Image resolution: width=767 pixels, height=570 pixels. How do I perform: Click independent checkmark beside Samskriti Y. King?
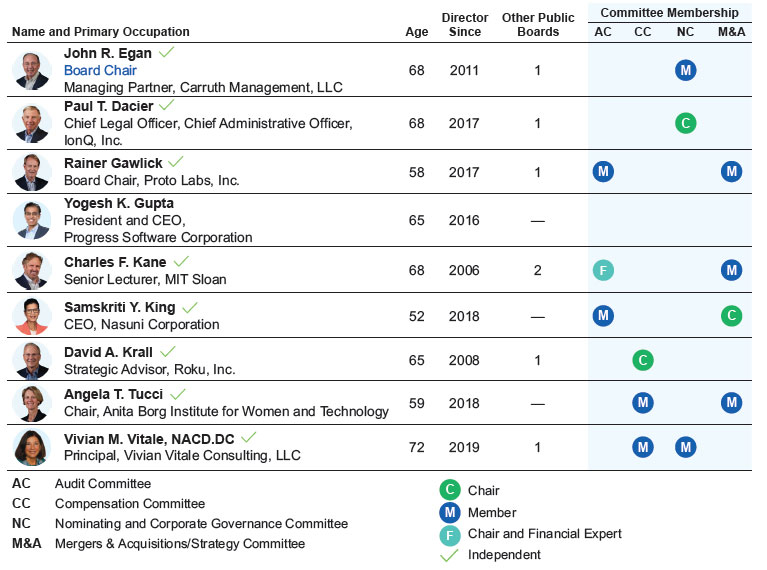pos(190,307)
